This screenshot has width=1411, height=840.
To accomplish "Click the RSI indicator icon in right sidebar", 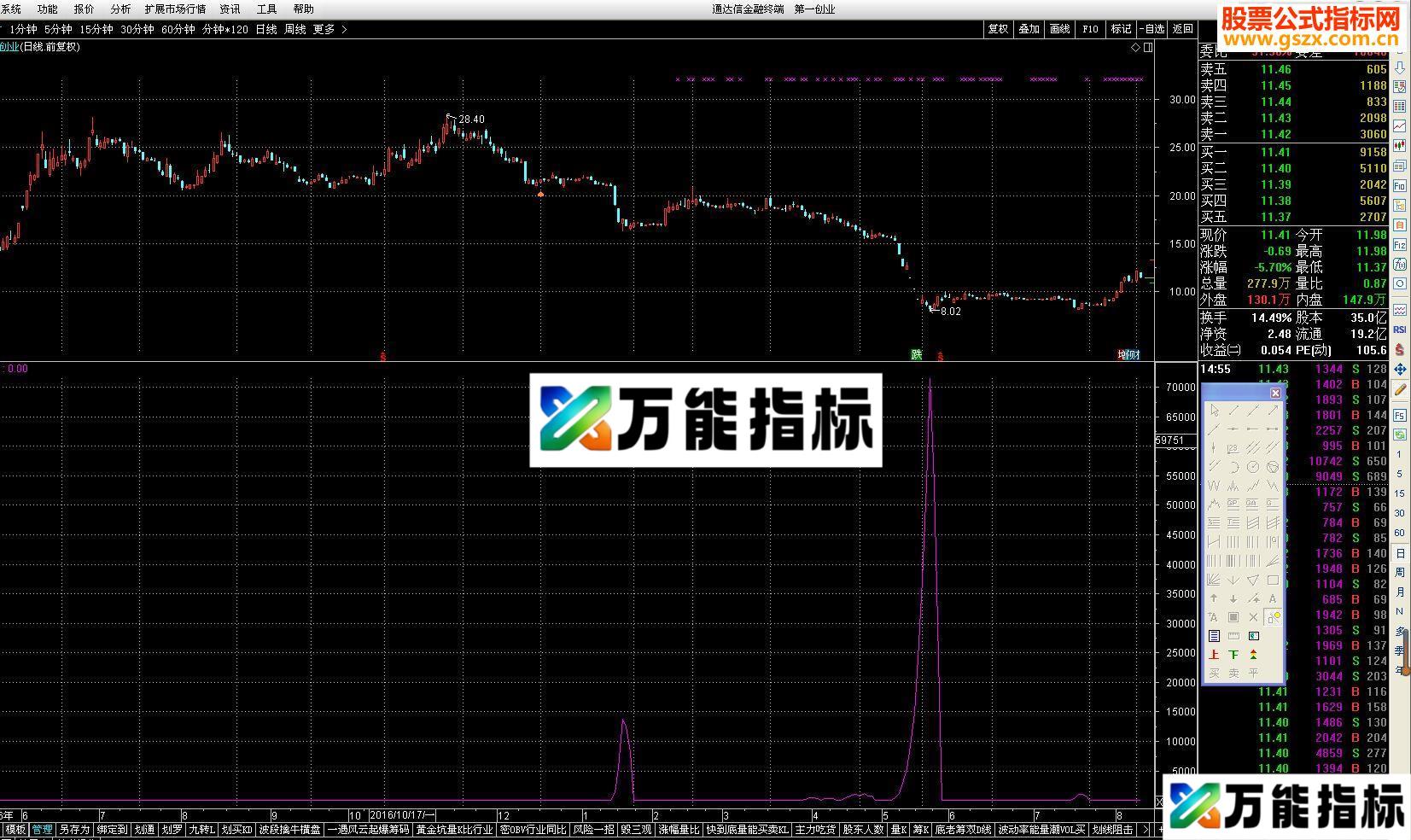I will 1399,329.
